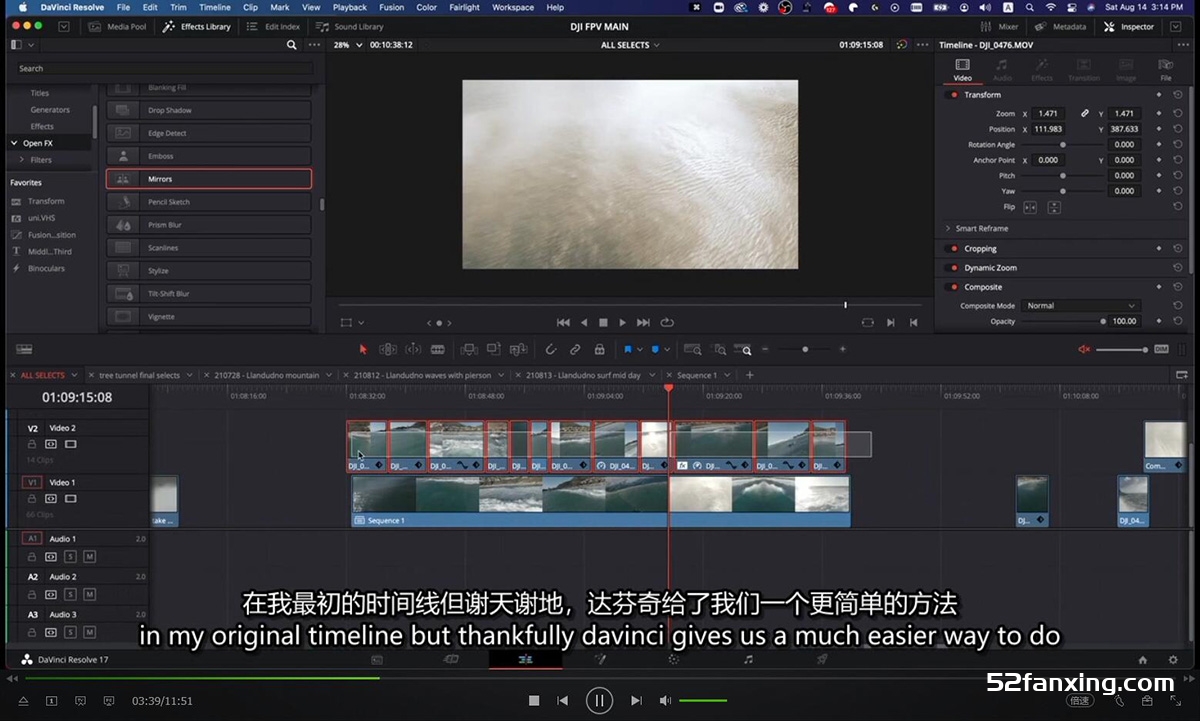Click the Loop playback icon under viewer
Image resolution: width=1200 pixels, height=721 pixels.
click(667, 323)
